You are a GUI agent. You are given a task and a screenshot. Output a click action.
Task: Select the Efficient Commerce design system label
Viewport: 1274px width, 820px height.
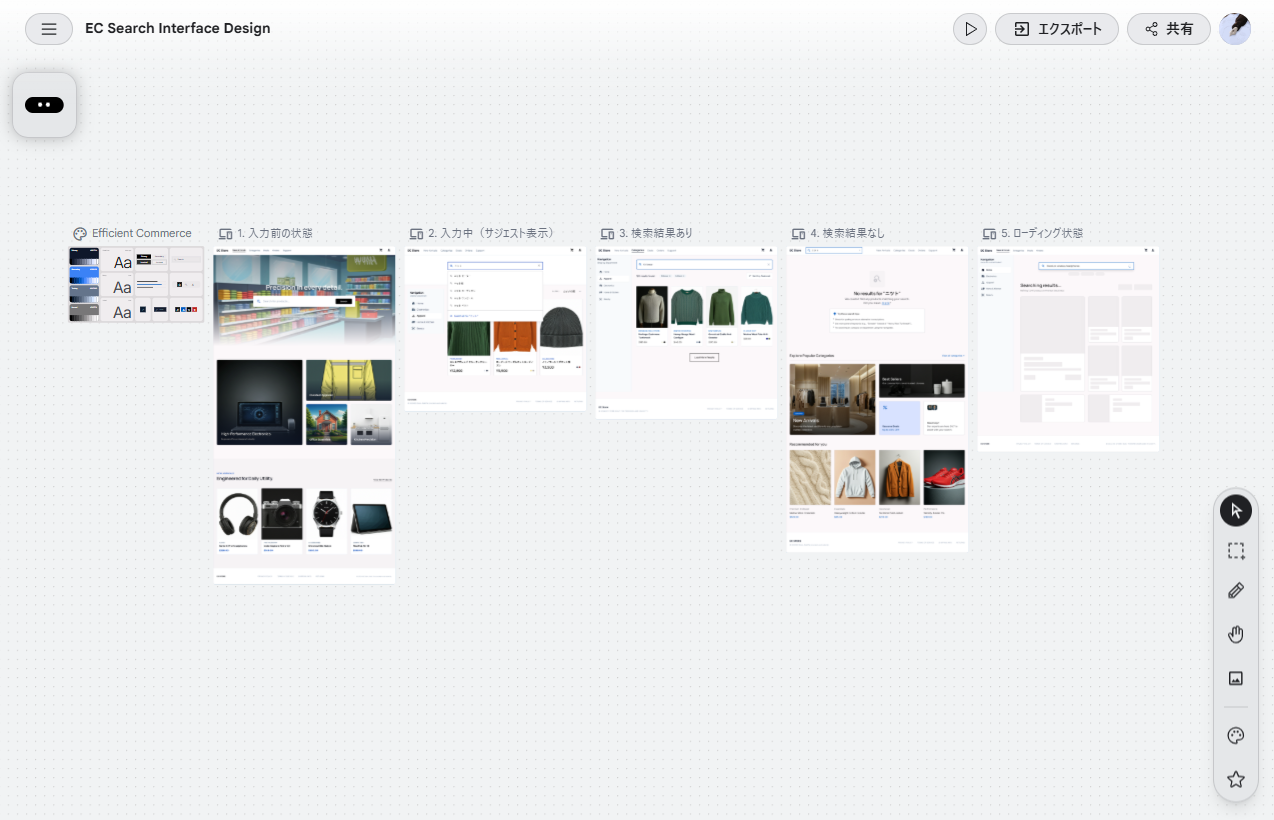[141, 233]
